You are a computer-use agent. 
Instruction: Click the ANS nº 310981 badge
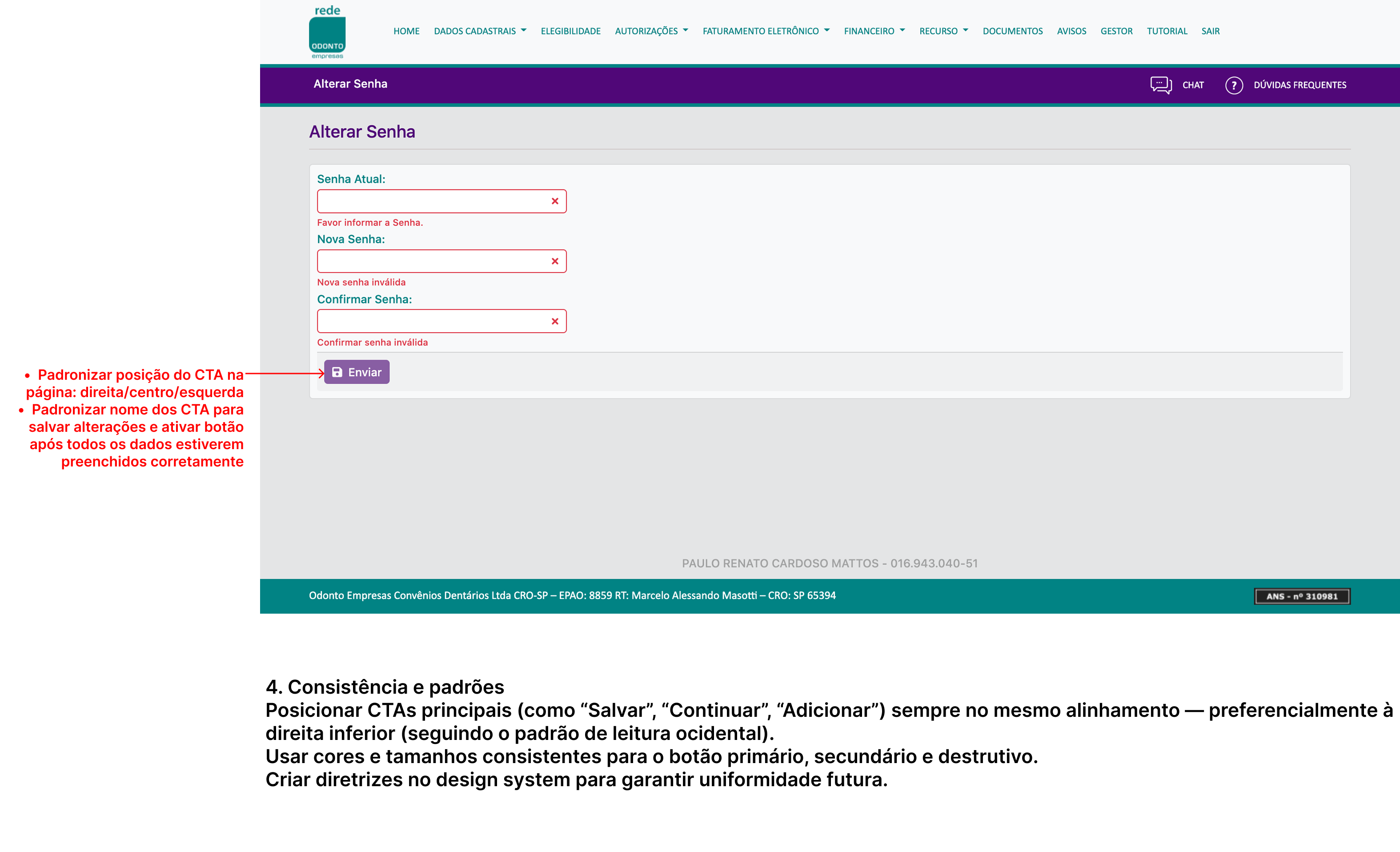[x=1302, y=596]
